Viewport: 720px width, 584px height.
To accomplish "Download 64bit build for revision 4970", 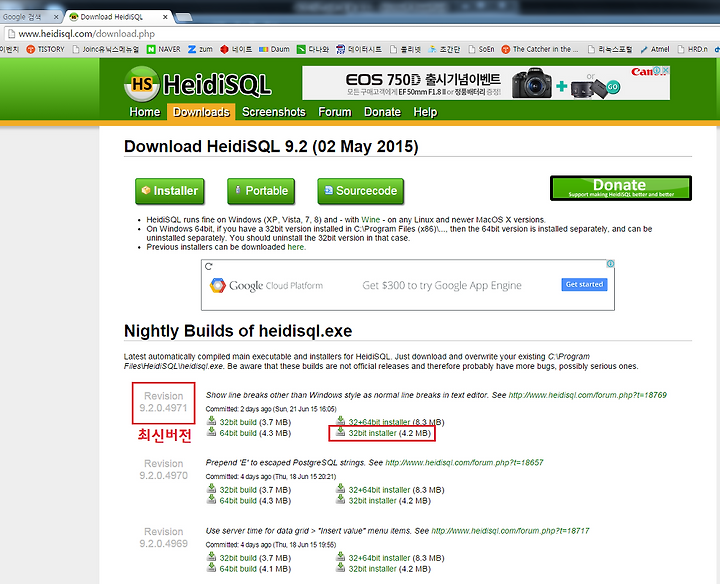I will [x=238, y=500].
